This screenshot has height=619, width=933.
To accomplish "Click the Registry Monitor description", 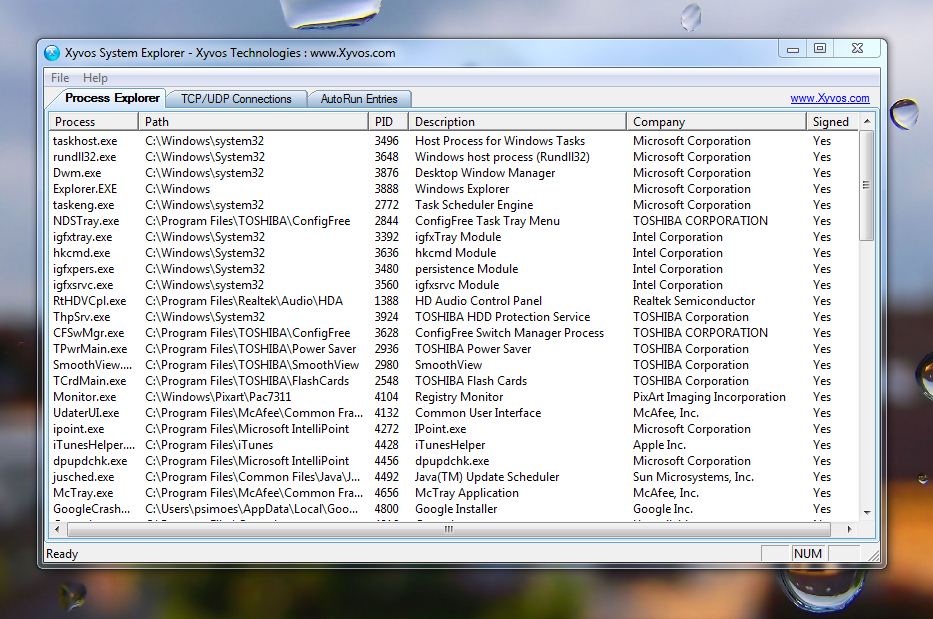I will [x=459, y=397].
